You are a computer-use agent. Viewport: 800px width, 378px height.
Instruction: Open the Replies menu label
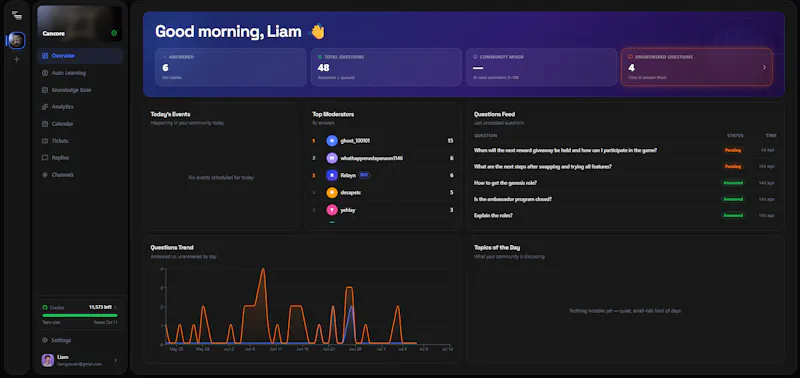point(60,158)
